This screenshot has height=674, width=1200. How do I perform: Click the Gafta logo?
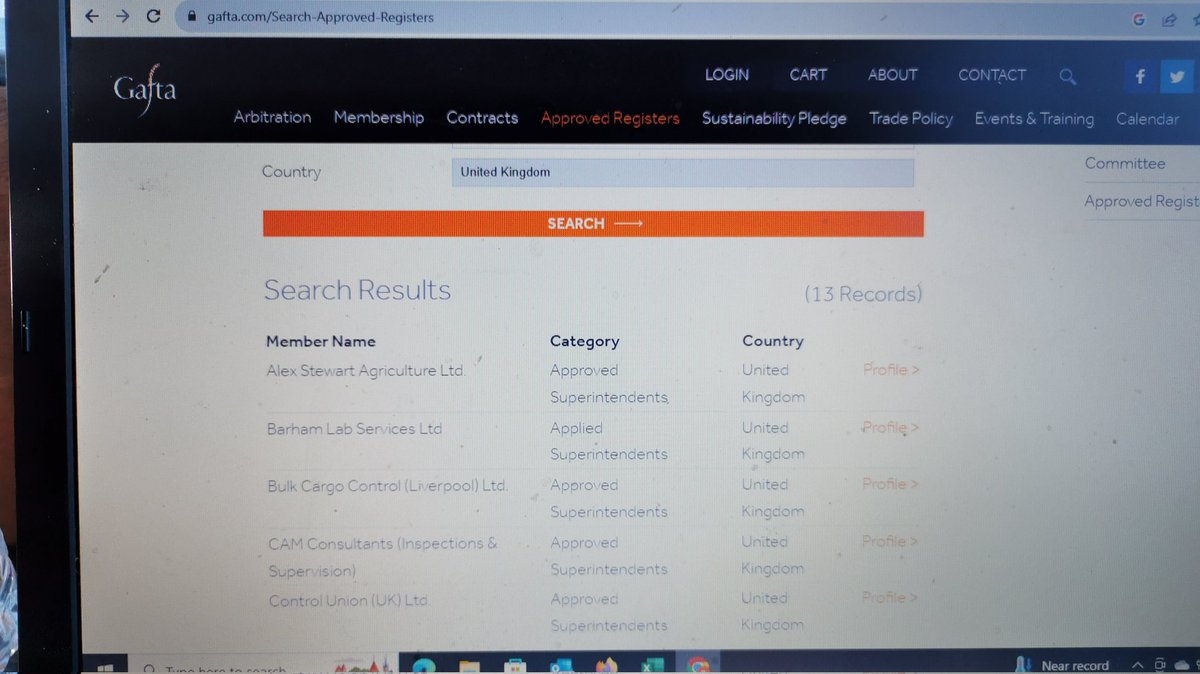point(145,92)
